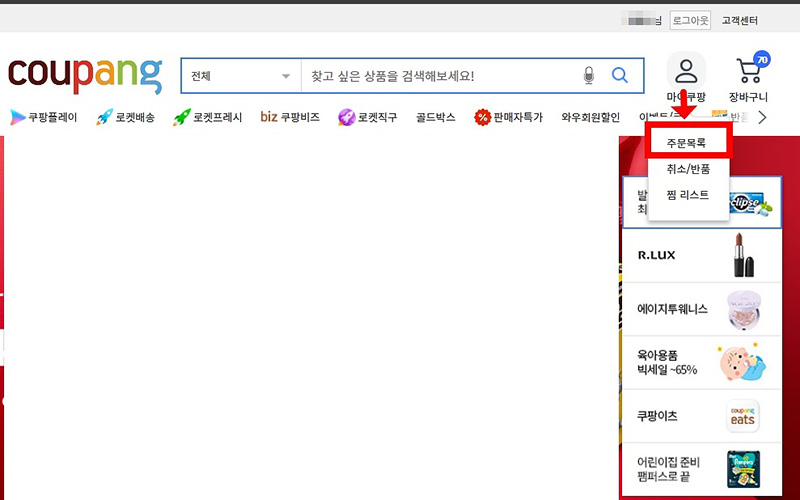Open the 장바구니 shopping cart icon
Image resolution: width=800 pixels, height=500 pixels.
(749, 71)
